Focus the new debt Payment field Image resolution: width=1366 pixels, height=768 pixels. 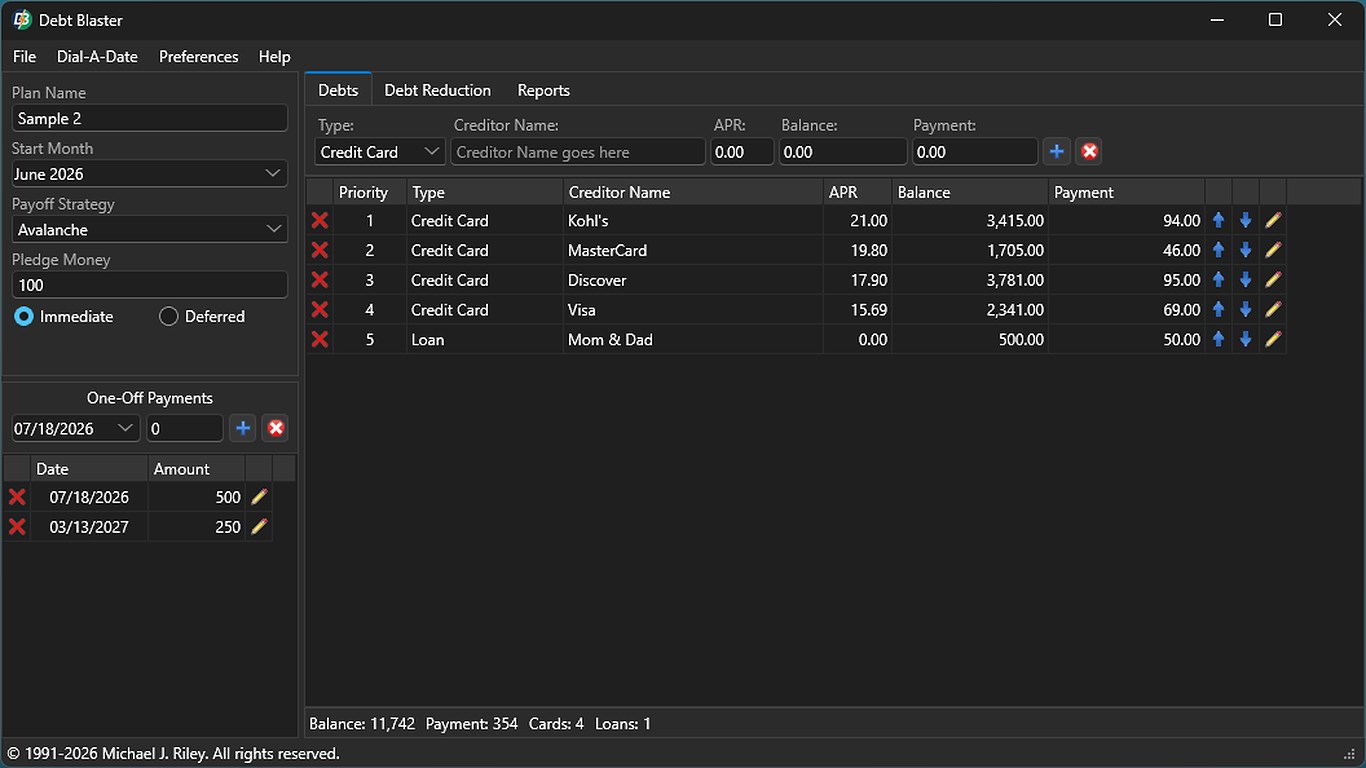975,152
